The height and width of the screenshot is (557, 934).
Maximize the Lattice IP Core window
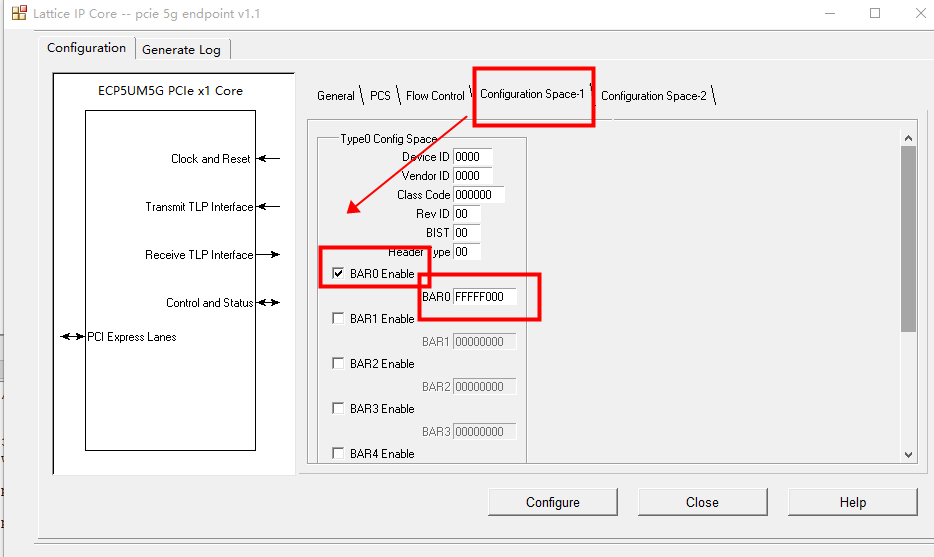click(x=874, y=13)
